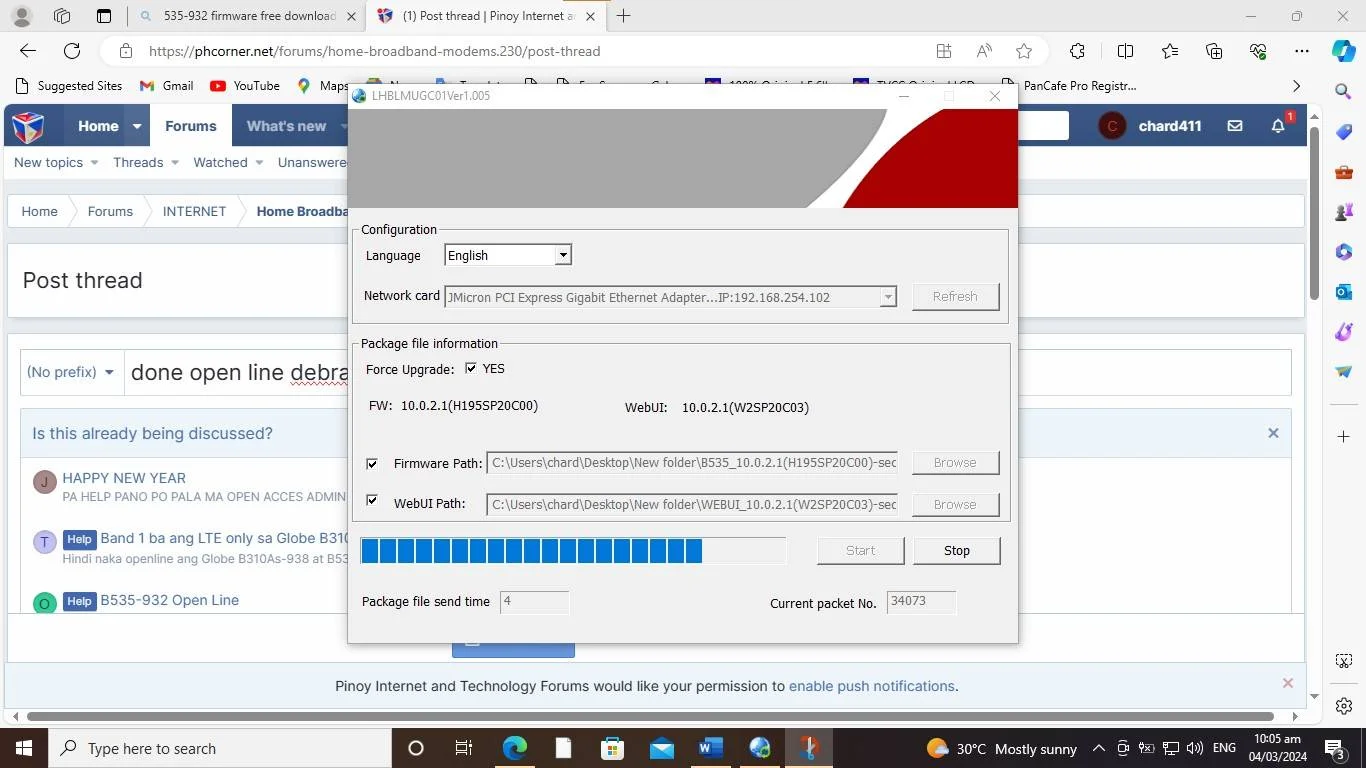Click the Package file send time field
The image size is (1366, 768).
[534, 602]
